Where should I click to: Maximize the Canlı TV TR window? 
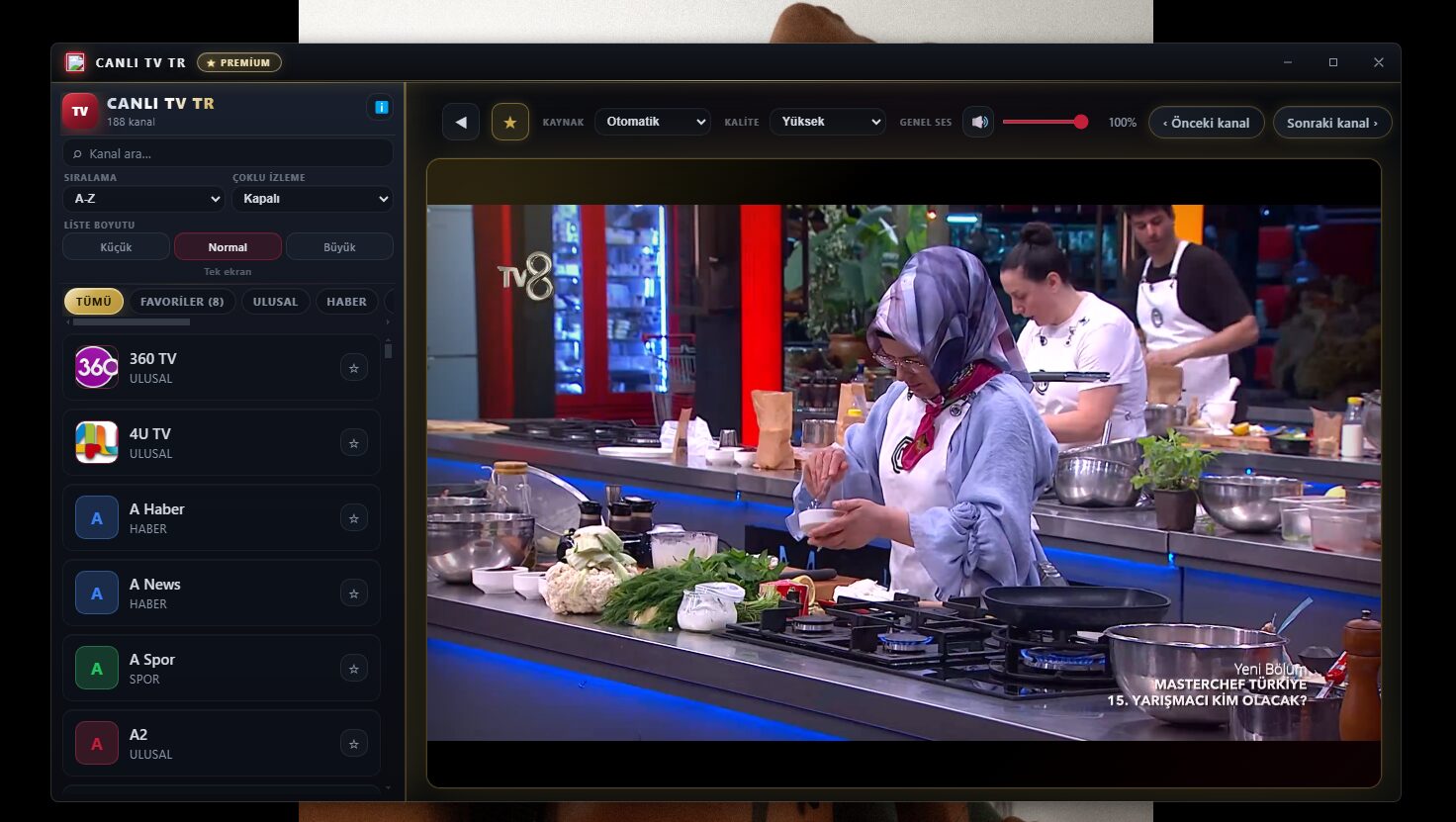point(1333,62)
